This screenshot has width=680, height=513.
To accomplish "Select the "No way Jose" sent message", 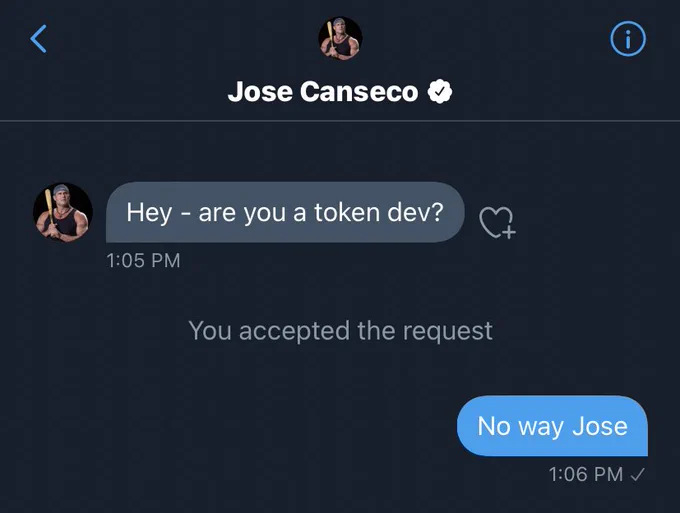I will 552,426.
